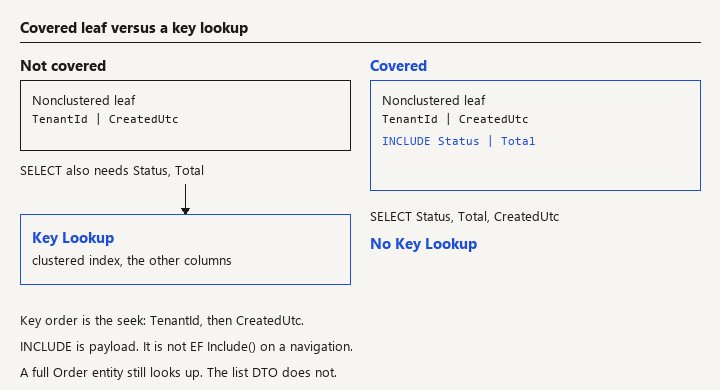Click 'SELECT Status, Total, CreatedUtc' text

[x=464, y=217]
